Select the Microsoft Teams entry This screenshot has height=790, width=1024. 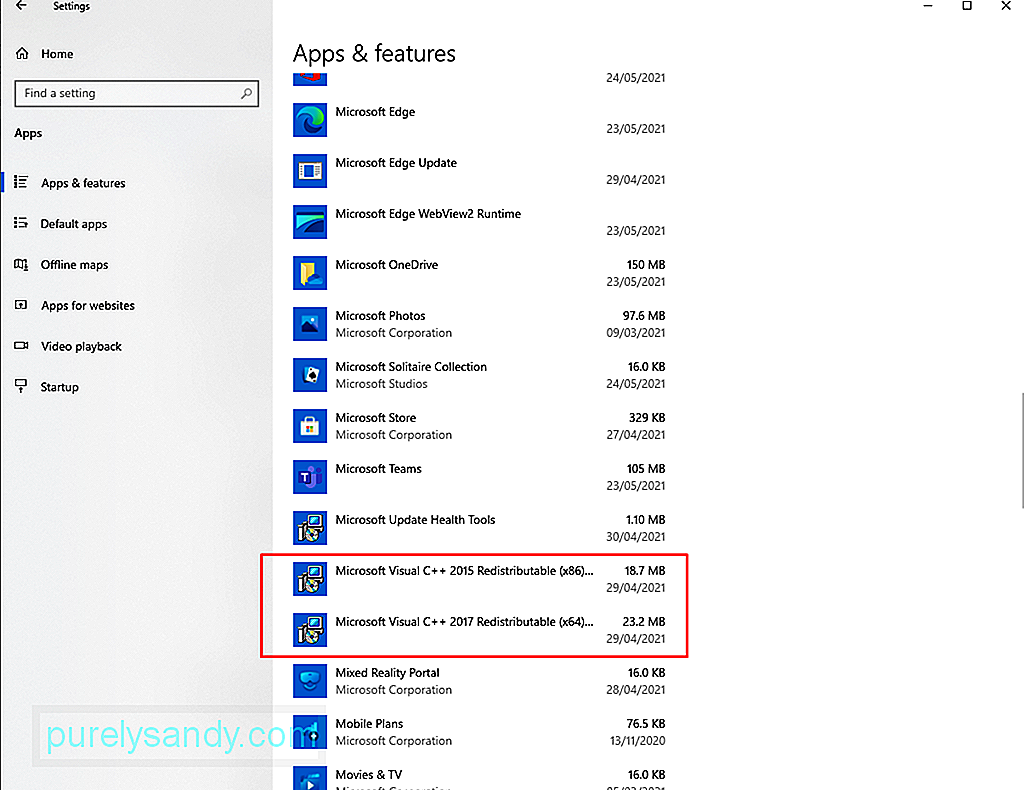point(479,477)
